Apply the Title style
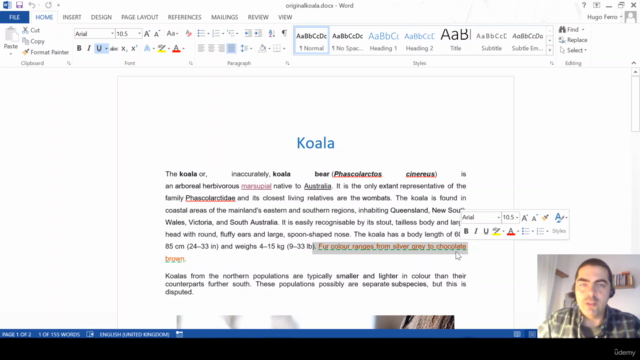This screenshot has width=640, height=360. point(456,41)
